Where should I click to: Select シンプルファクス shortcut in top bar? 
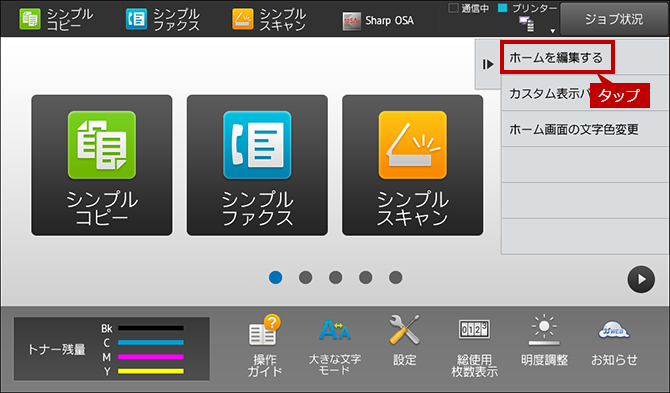[162, 19]
